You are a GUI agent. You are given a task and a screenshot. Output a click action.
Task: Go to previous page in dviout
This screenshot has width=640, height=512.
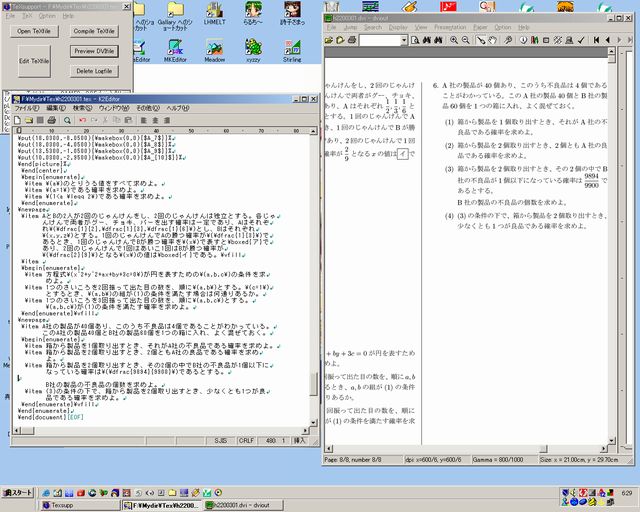608,40
